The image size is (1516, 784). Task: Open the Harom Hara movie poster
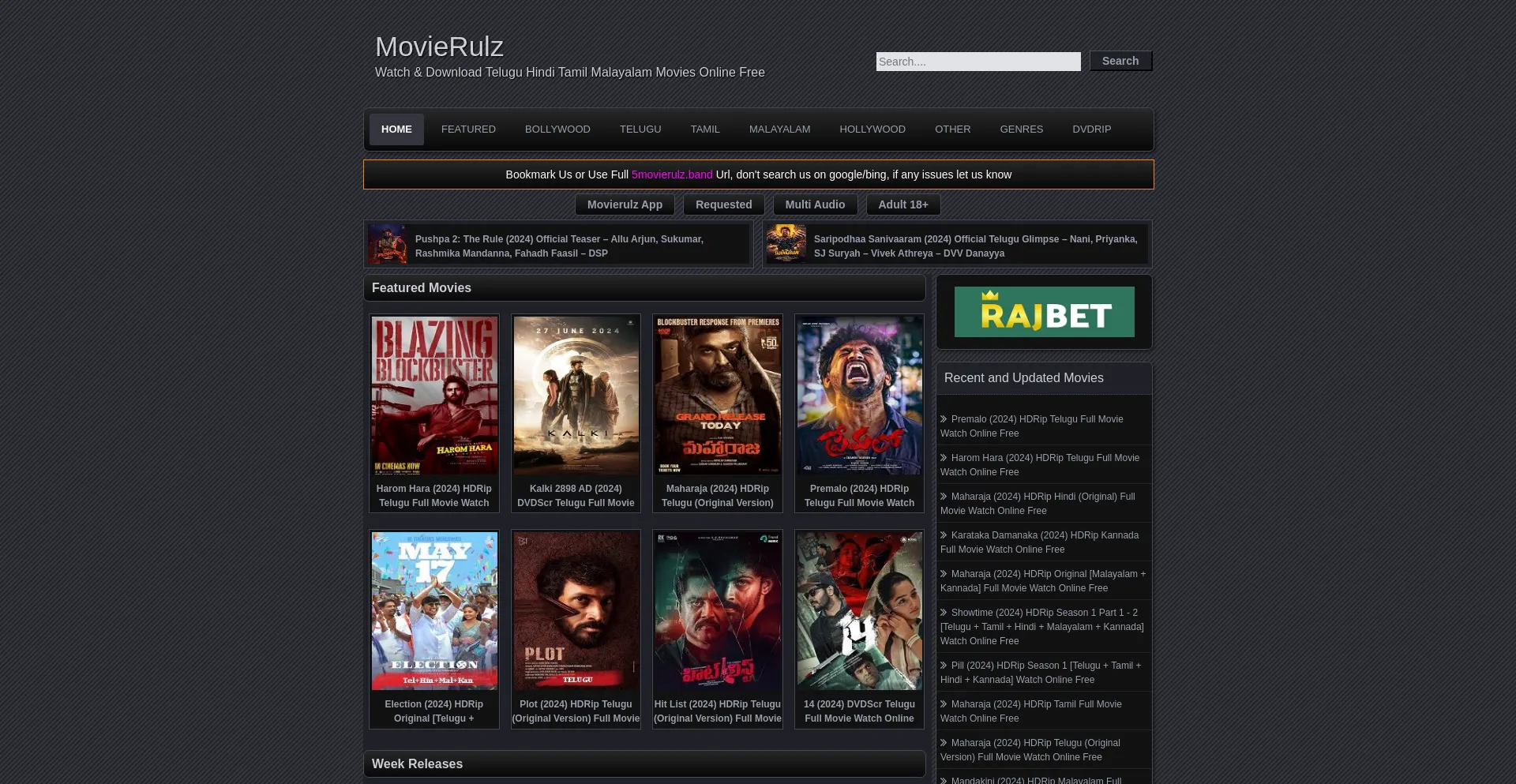click(434, 396)
